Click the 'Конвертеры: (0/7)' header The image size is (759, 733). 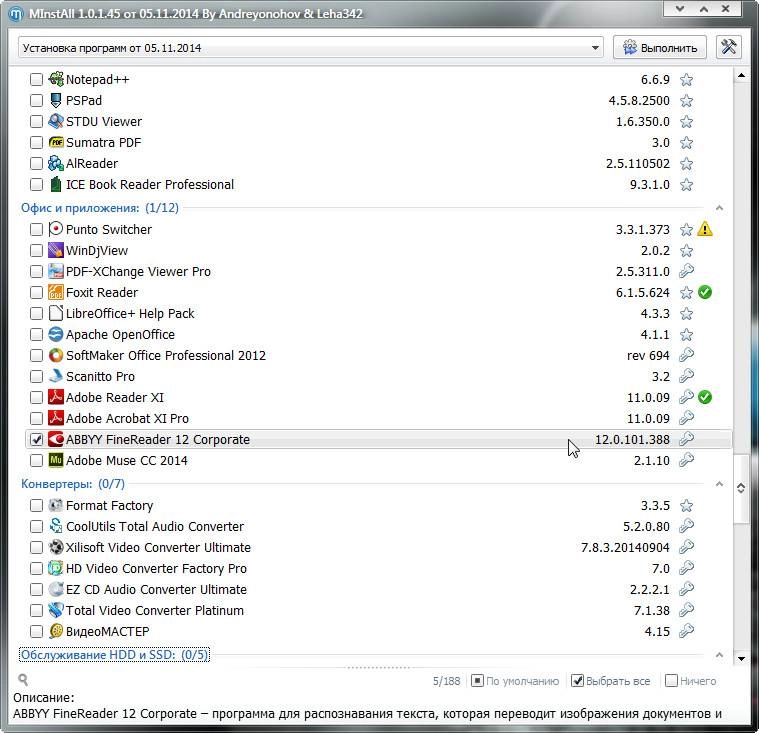73,484
